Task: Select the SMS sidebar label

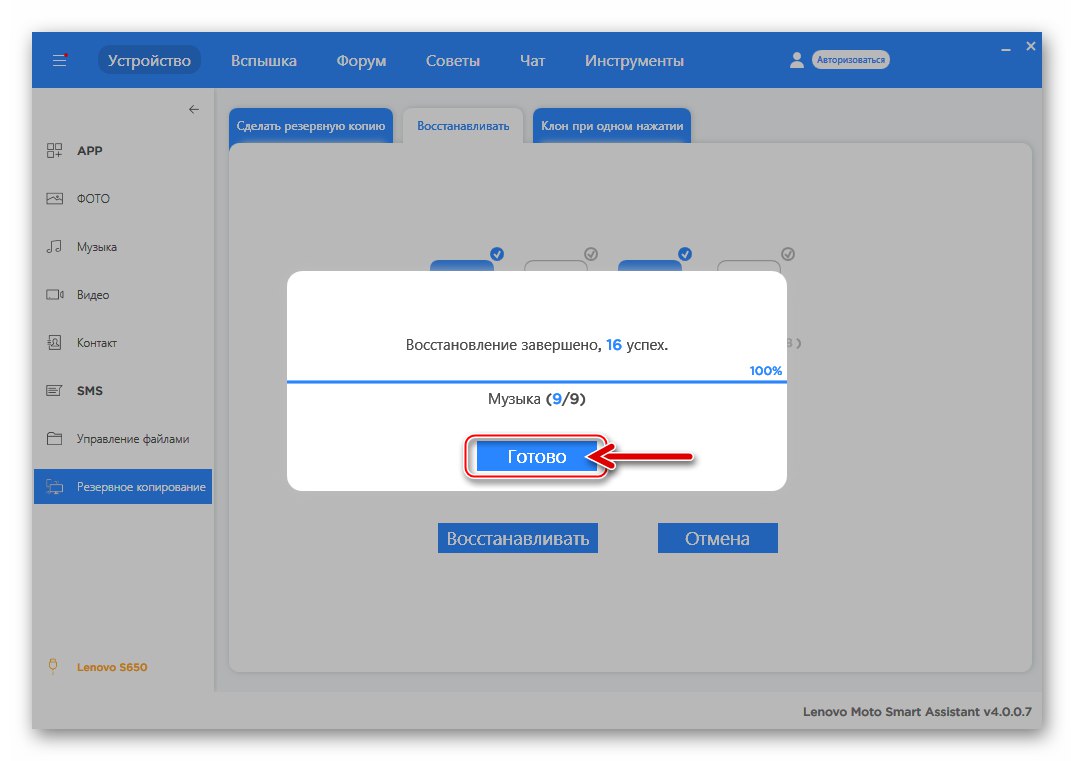Action: (90, 390)
